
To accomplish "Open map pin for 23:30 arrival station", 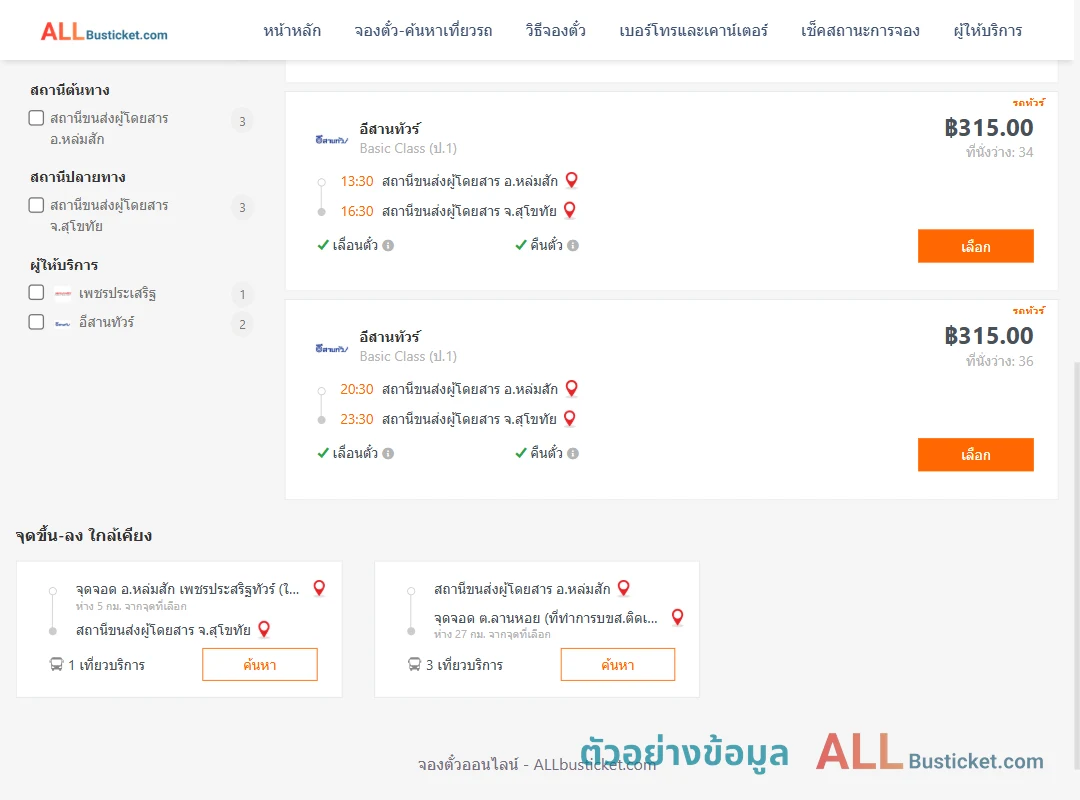I will tap(570, 418).
